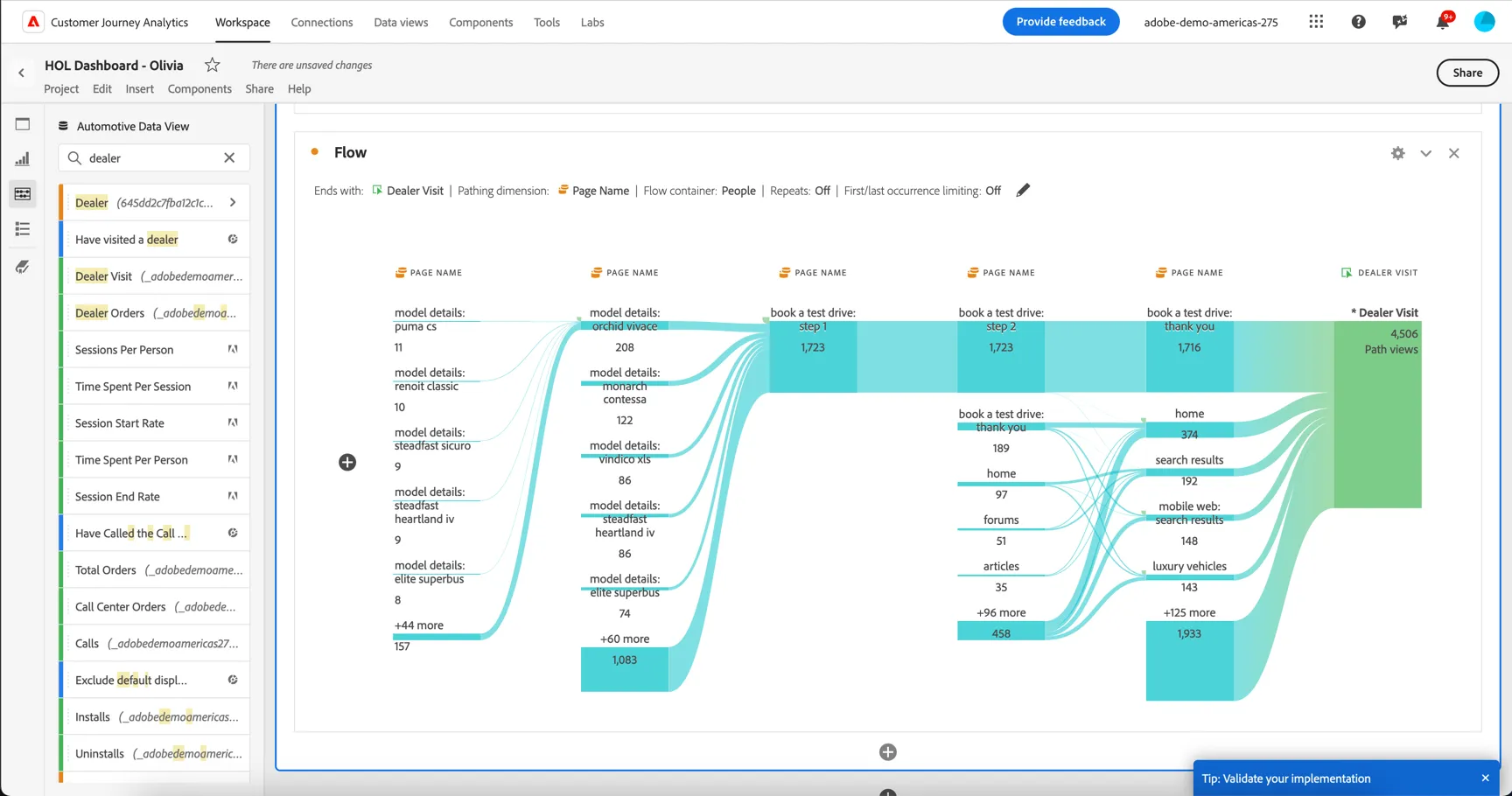1512x796 pixels.
Task: Open Flow visualization settings gear
Action: coord(1398,153)
